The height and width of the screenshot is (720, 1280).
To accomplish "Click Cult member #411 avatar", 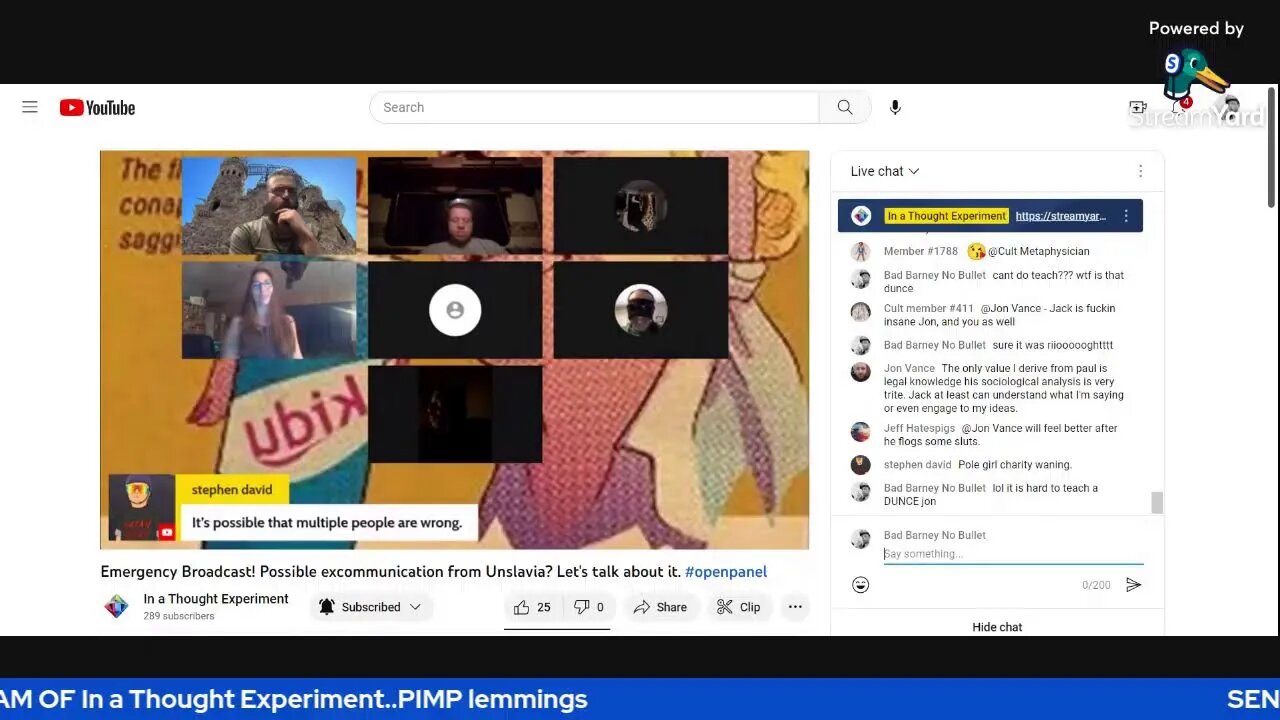I will coord(860,312).
